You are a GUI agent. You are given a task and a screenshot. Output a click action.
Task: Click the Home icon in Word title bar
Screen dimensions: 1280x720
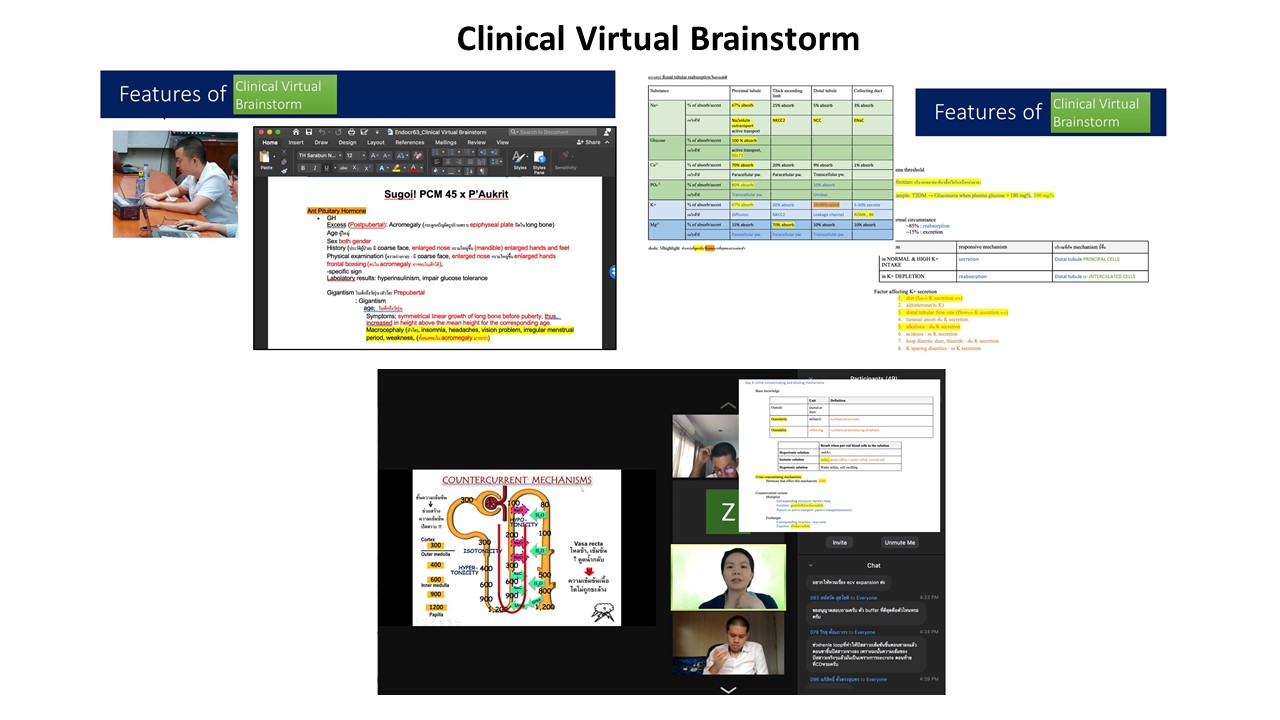(297, 132)
